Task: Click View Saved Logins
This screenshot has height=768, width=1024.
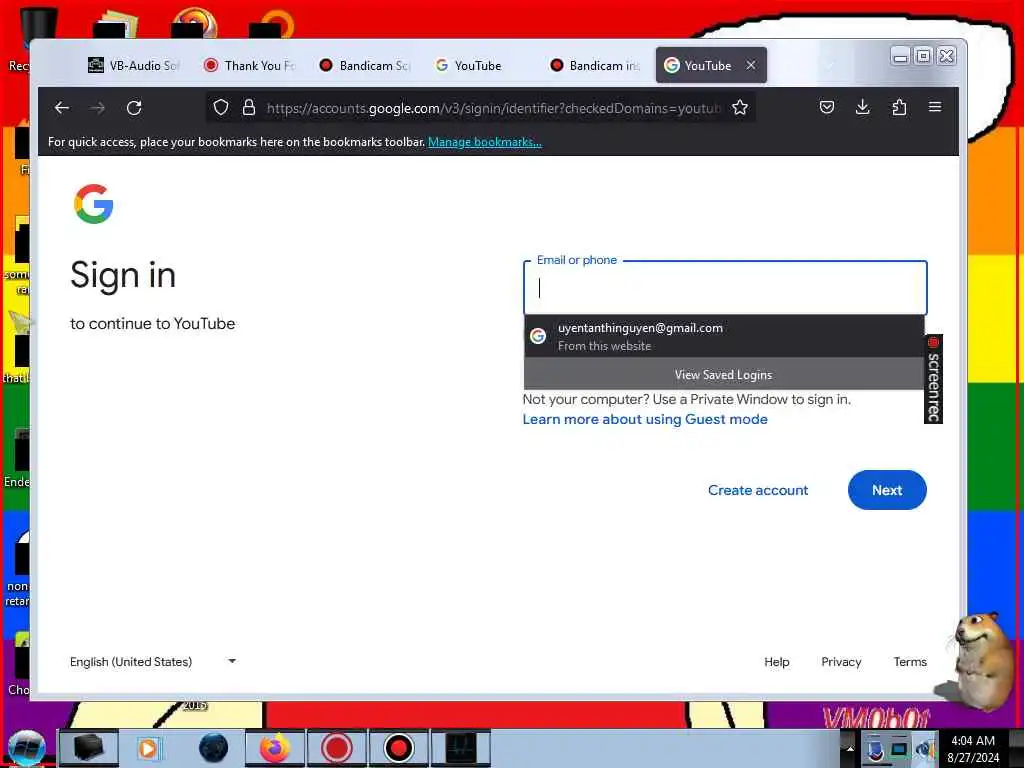Action: point(724,374)
